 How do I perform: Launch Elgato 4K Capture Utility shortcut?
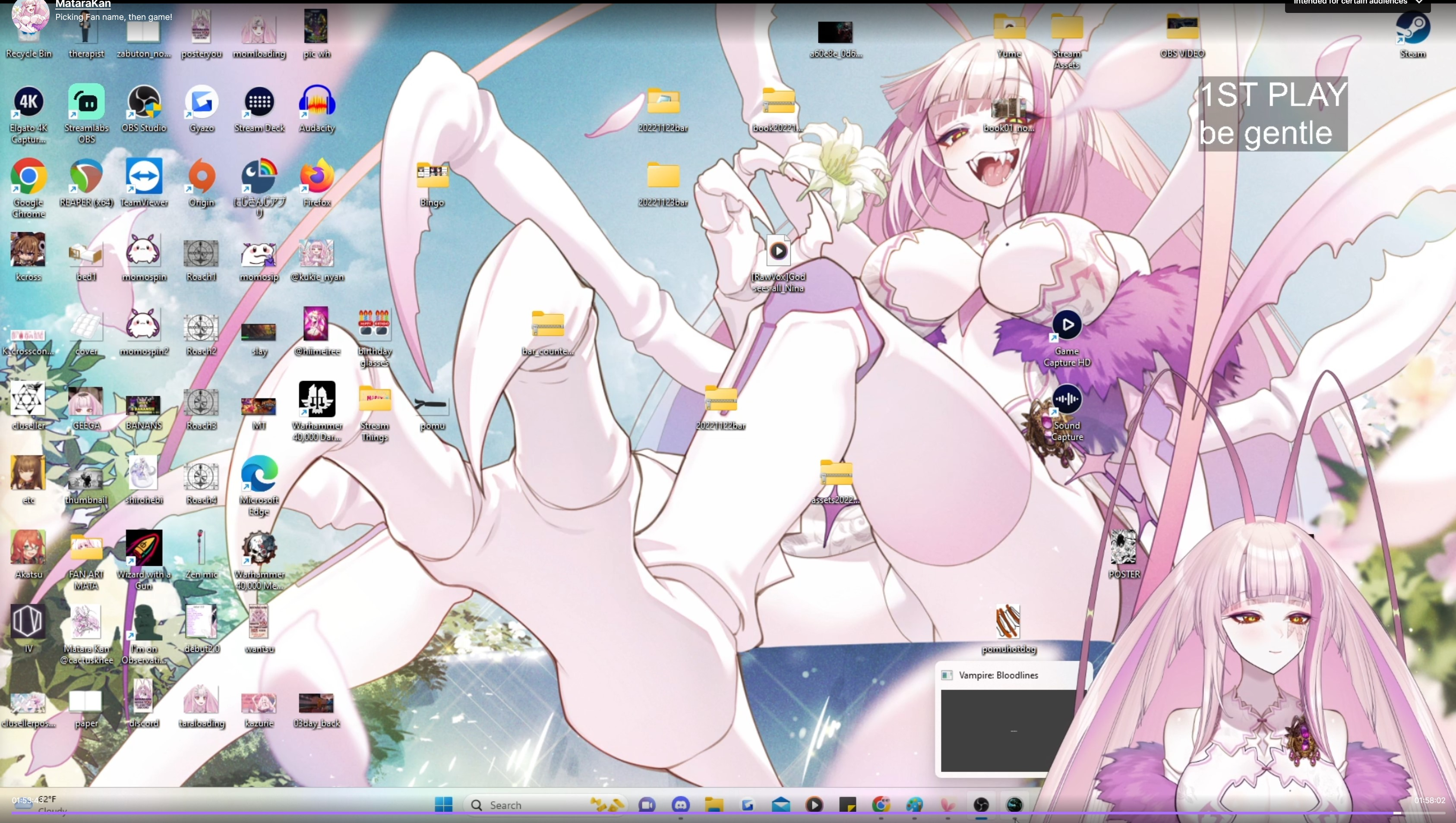(x=28, y=114)
